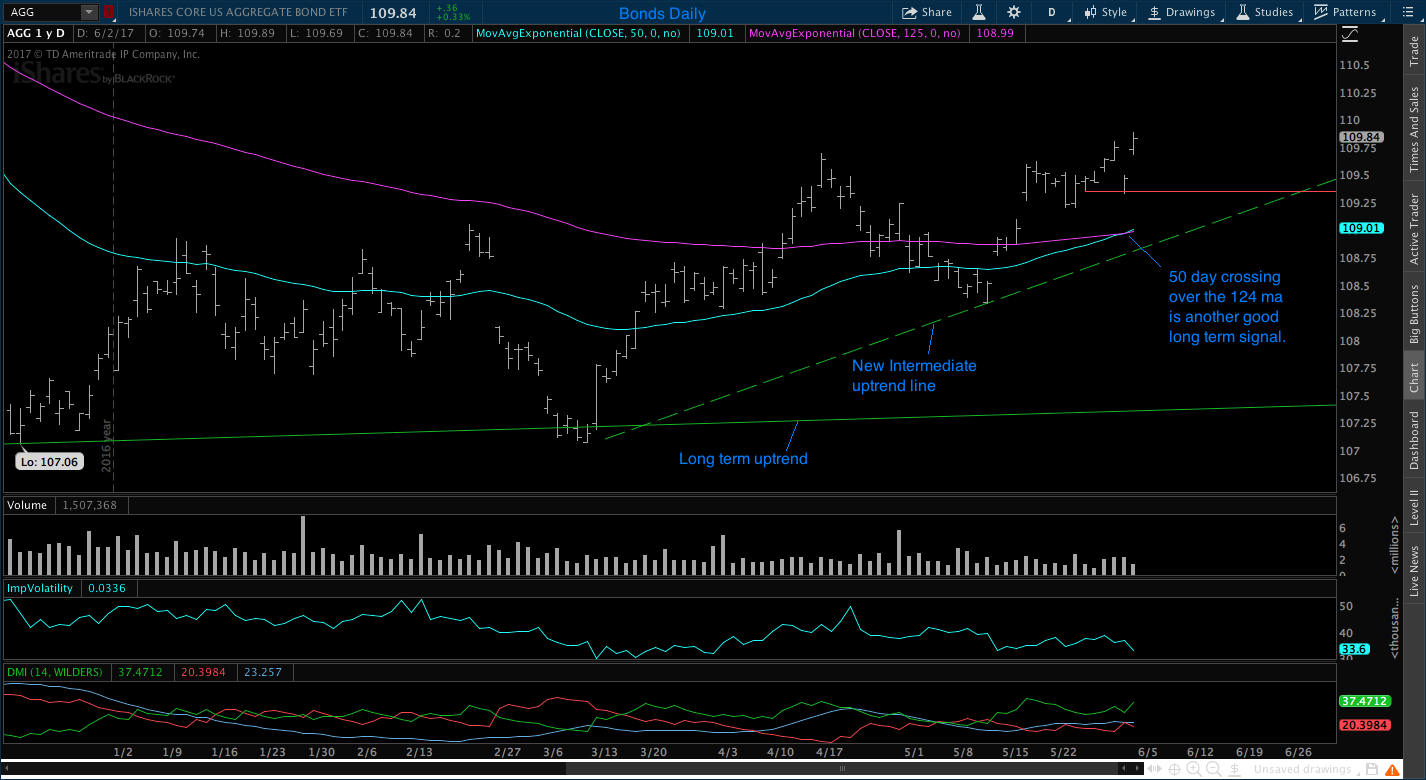Open the Studies menu

coord(1264,12)
